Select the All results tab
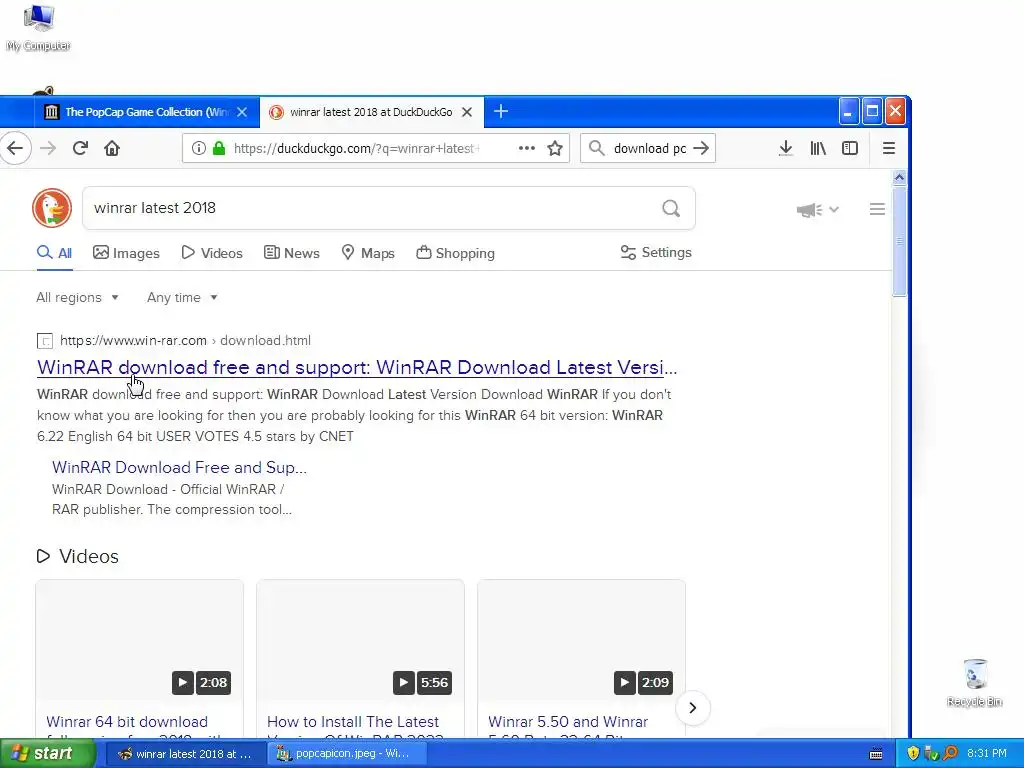The image size is (1024, 768). point(54,253)
